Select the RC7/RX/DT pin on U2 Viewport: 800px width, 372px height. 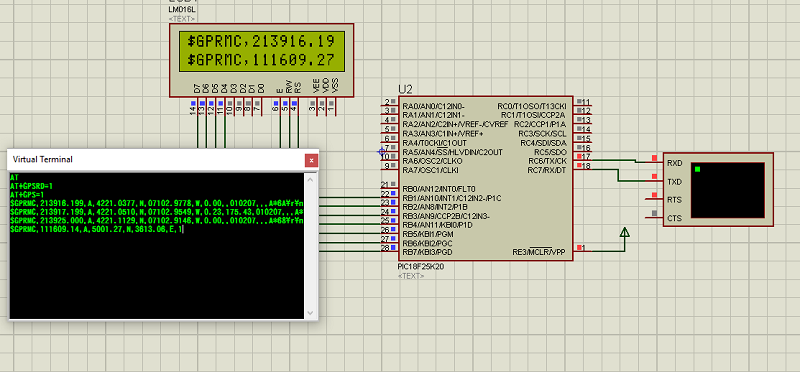[x=546, y=170]
